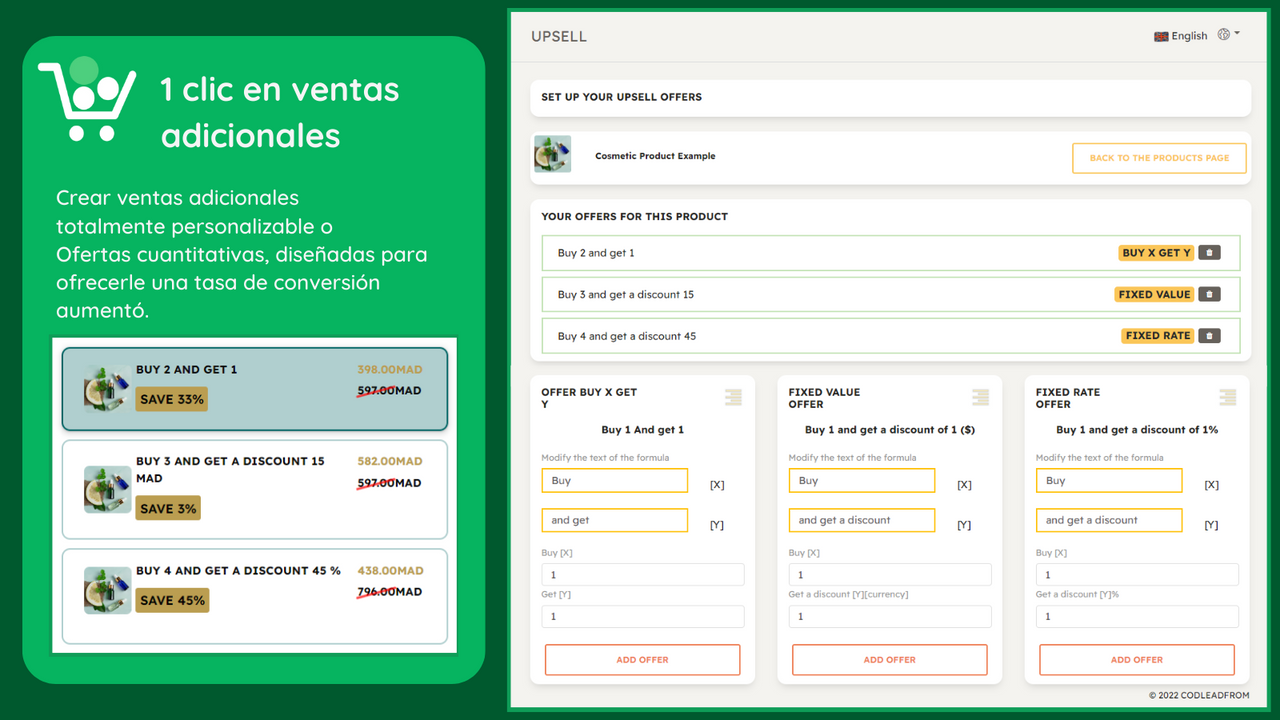This screenshot has height=720, width=1280.
Task: Focus the Get [Y] number field
Action: [643, 617]
